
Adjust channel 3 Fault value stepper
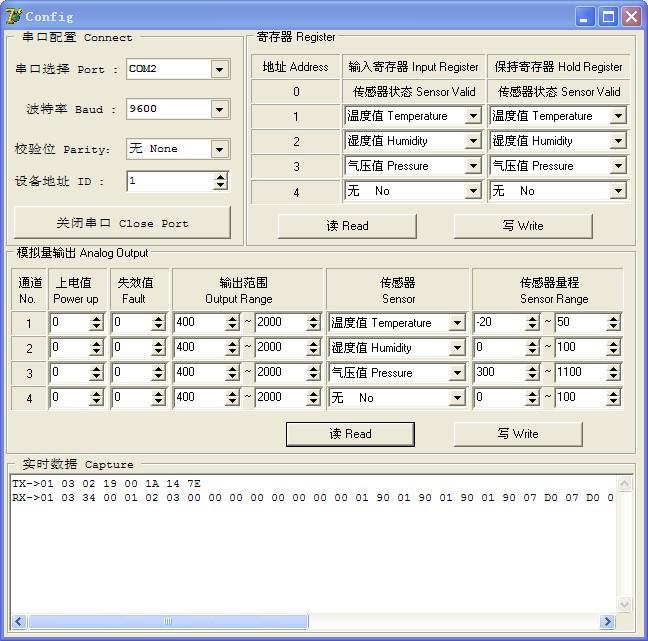(x=158, y=372)
